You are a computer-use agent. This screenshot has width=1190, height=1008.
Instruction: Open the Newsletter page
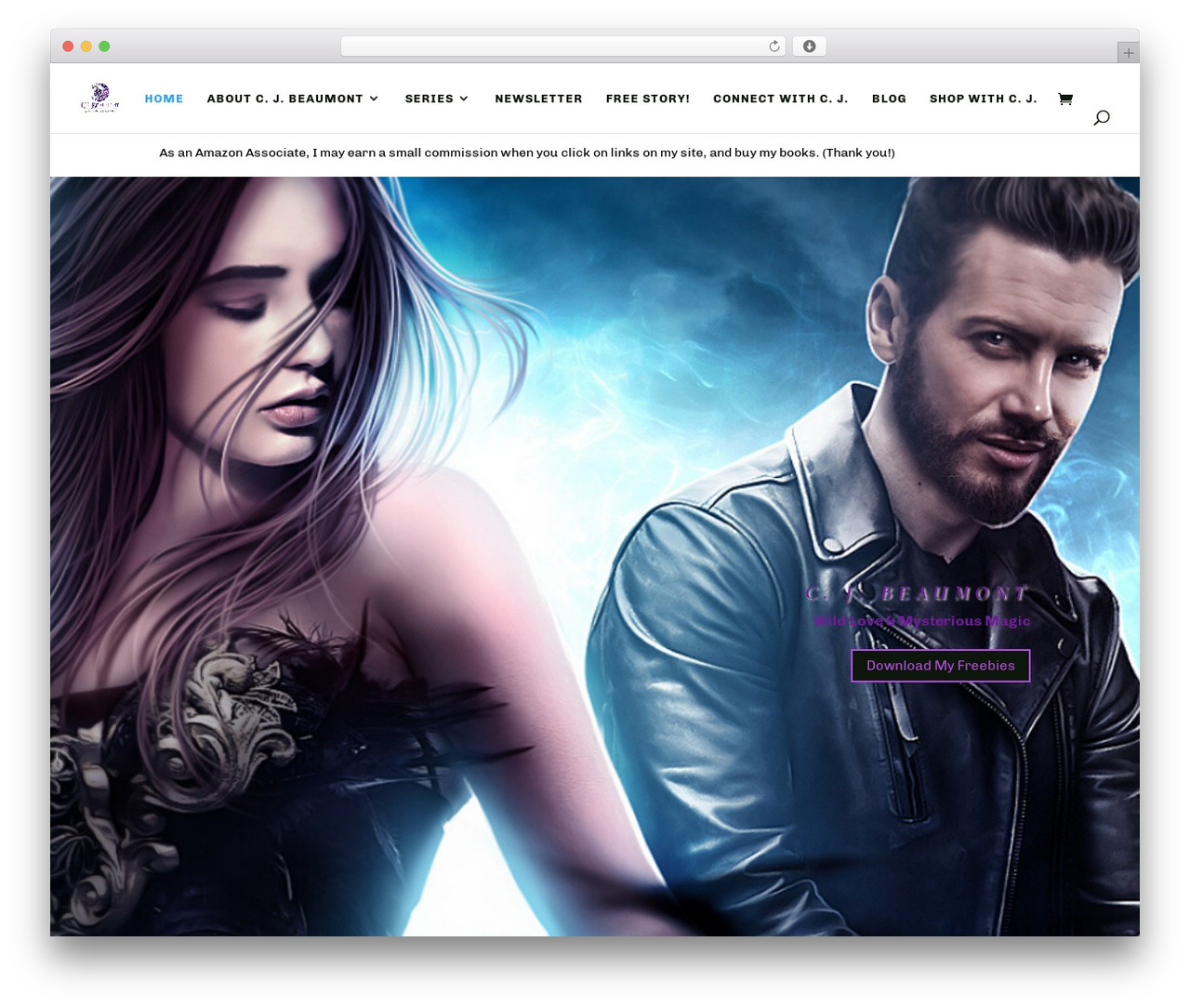click(538, 99)
